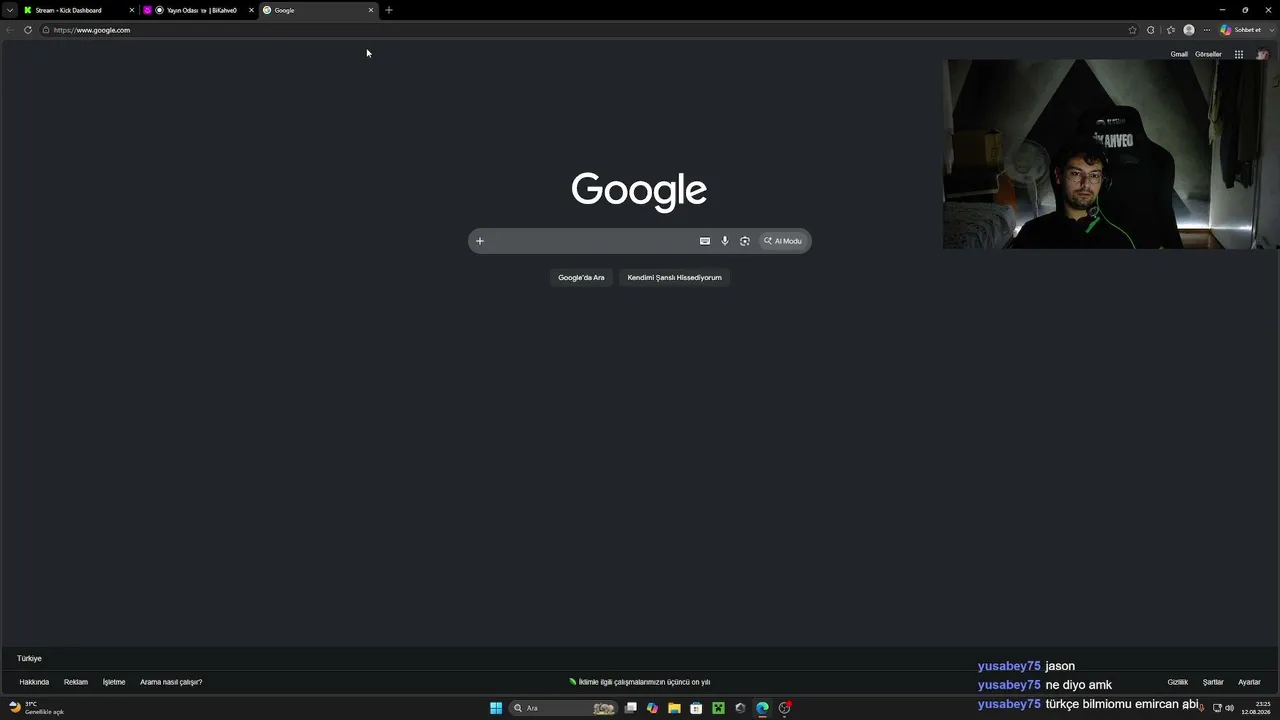The width and height of the screenshot is (1280, 720).
Task: Reload the current page
Action: pos(28,30)
